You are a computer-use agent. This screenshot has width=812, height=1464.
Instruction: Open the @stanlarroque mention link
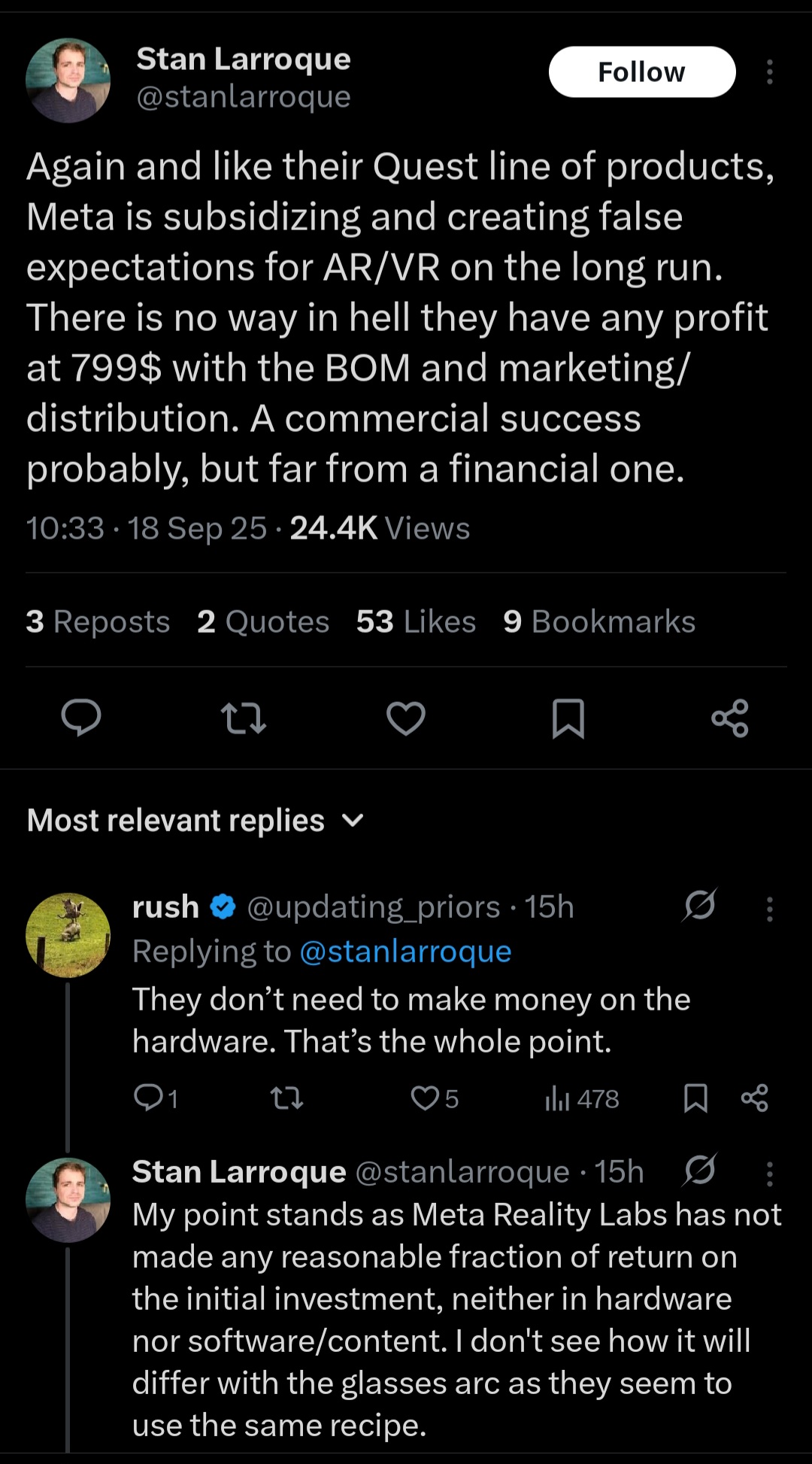(405, 952)
